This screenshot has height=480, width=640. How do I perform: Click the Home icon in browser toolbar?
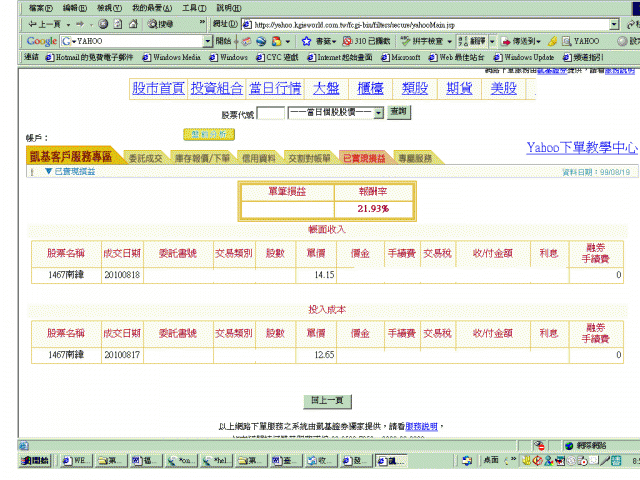[x=133, y=24]
